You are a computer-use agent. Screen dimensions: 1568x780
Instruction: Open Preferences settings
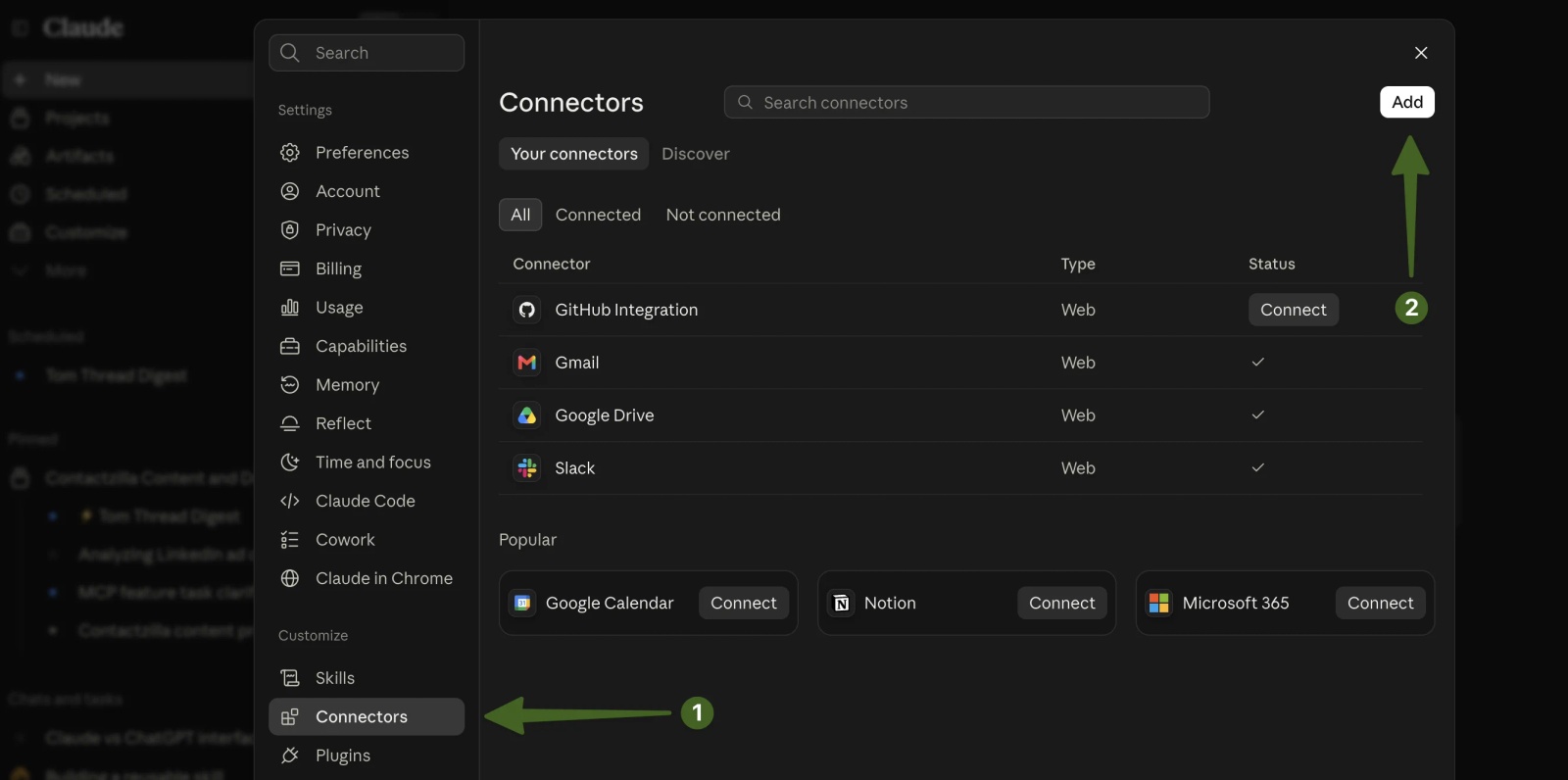367,152
